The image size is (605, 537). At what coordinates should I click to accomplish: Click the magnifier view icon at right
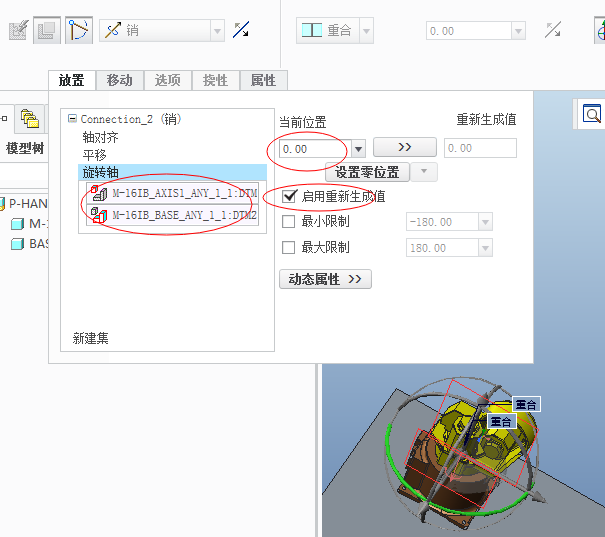[592, 114]
